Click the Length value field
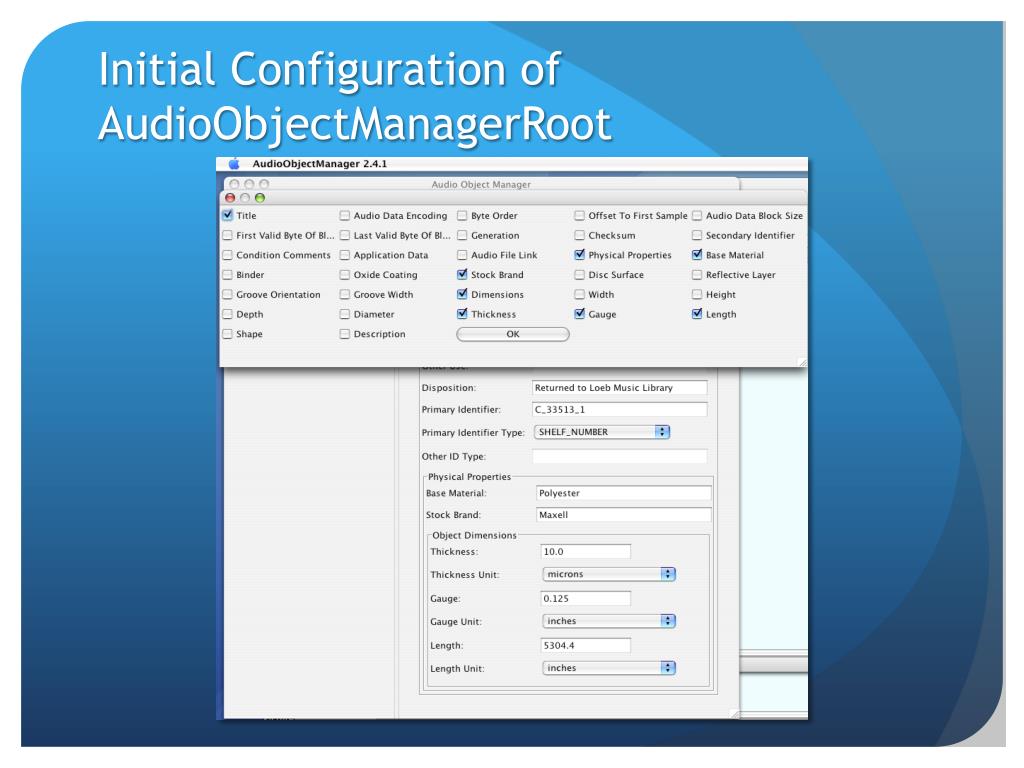 pyautogui.click(x=585, y=645)
